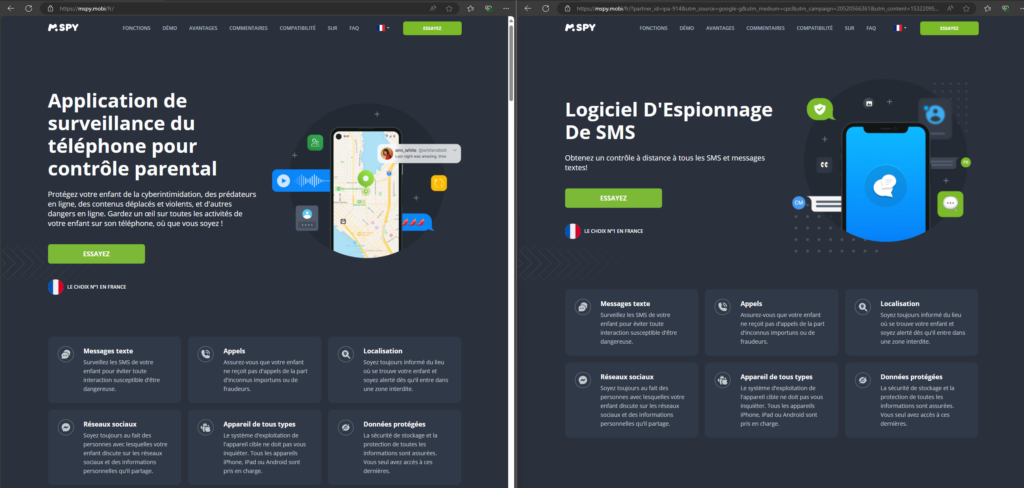Click ESSAYEZ button in right window header

950,28
